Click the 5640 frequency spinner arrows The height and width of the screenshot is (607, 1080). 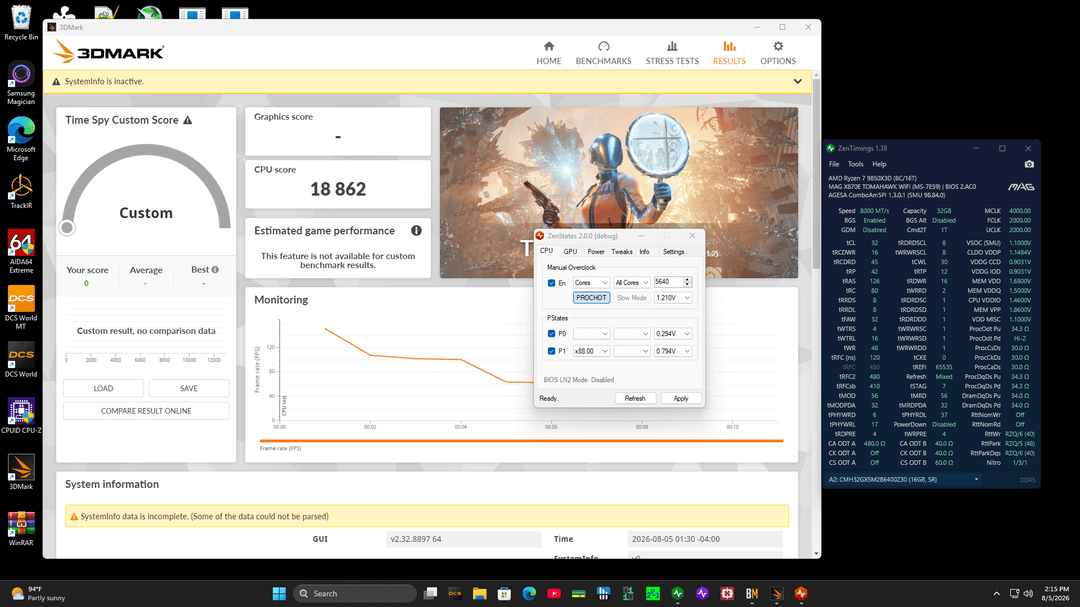pos(687,282)
